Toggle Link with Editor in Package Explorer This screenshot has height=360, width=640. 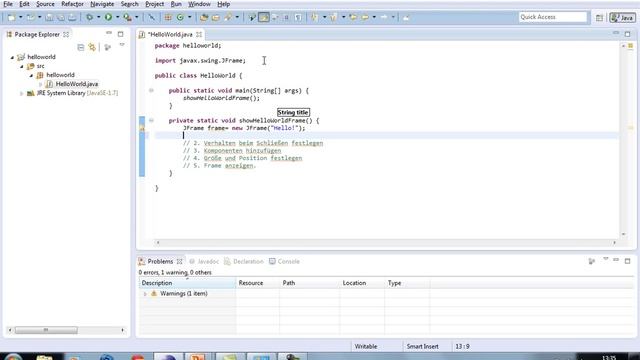(x=92, y=47)
